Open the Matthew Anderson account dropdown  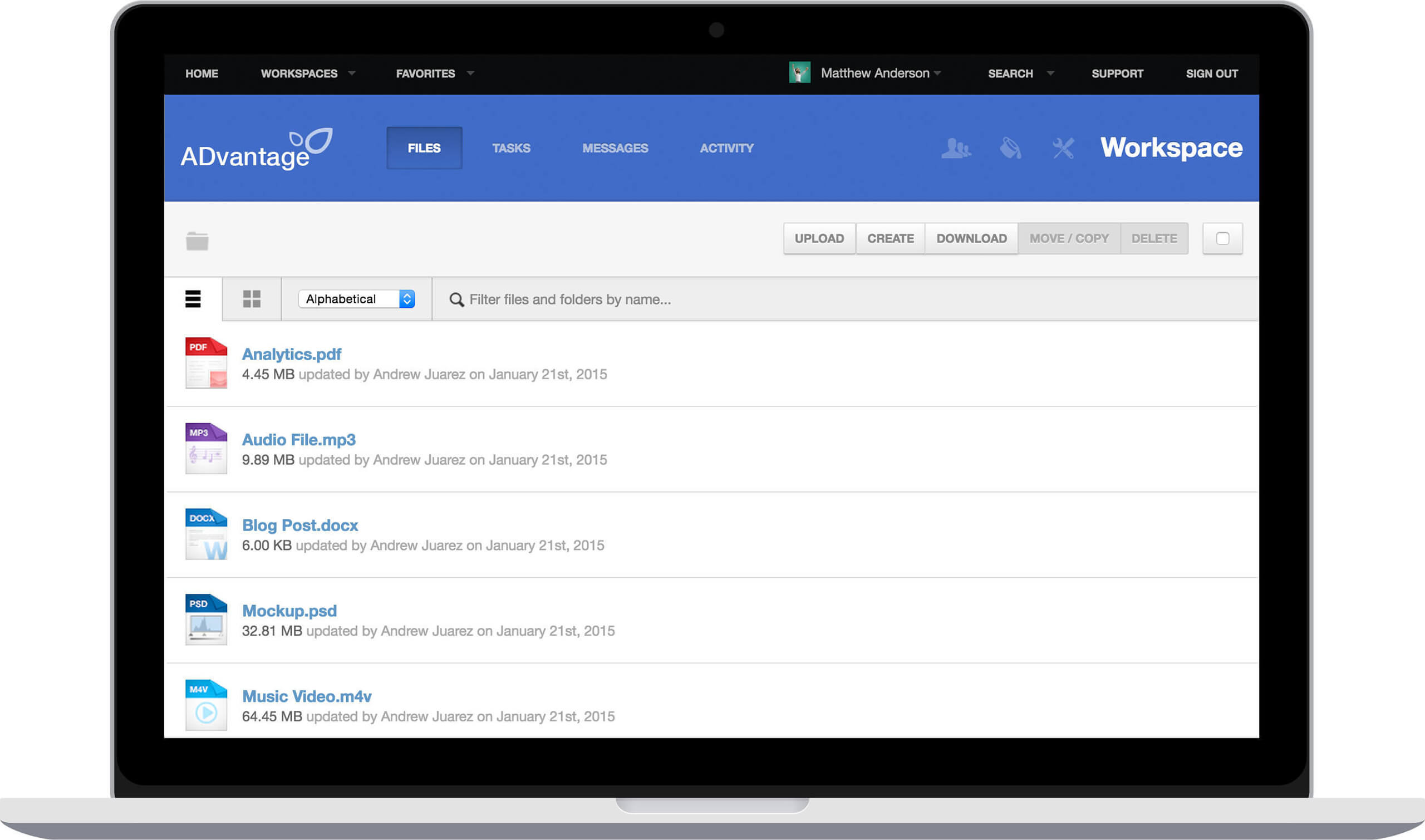[876, 73]
